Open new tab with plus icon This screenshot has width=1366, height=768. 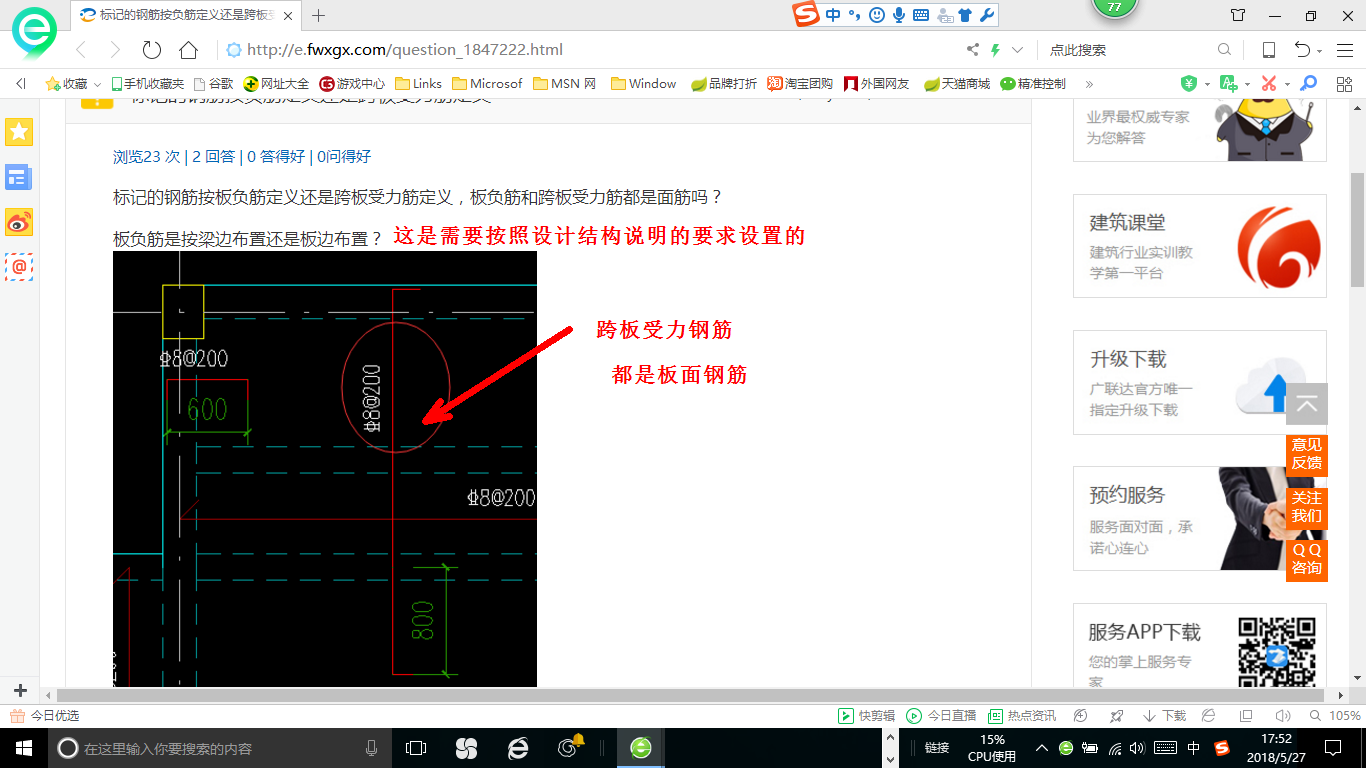319,15
